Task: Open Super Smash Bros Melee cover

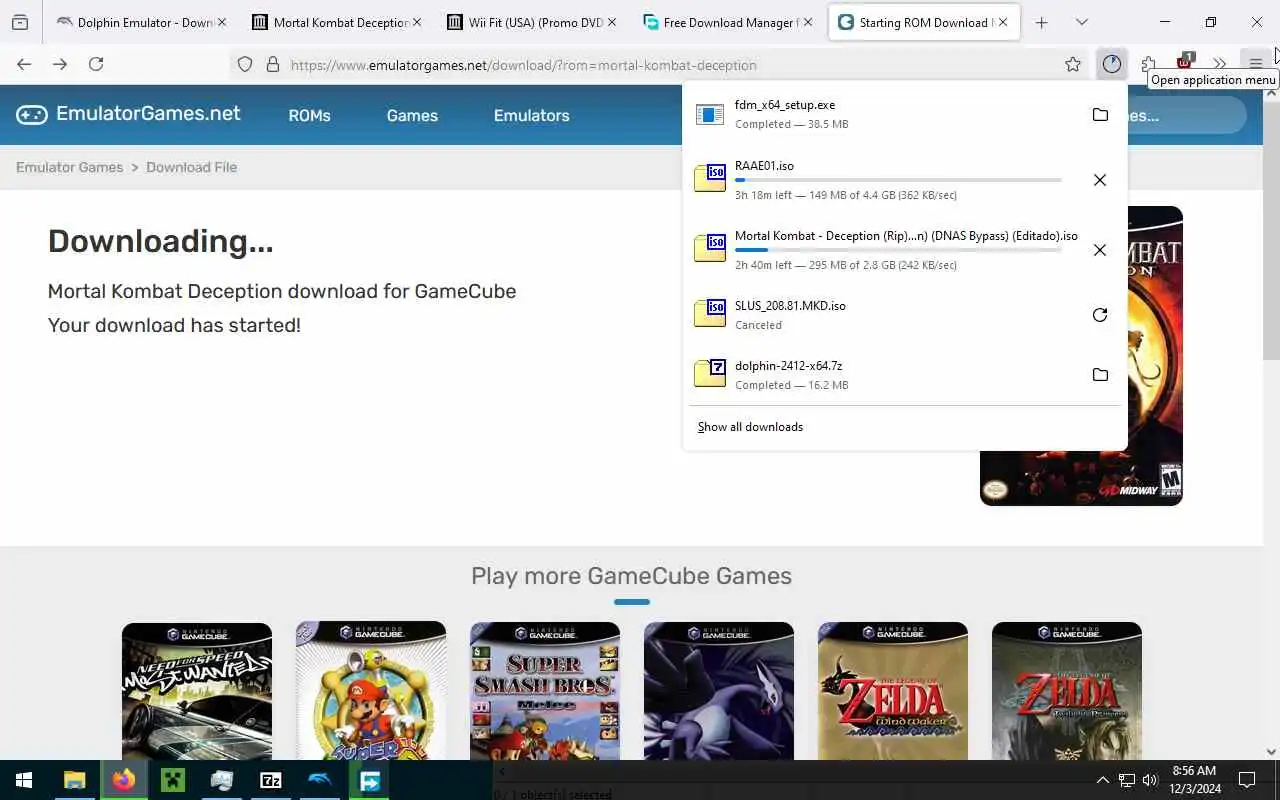Action: click(545, 691)
